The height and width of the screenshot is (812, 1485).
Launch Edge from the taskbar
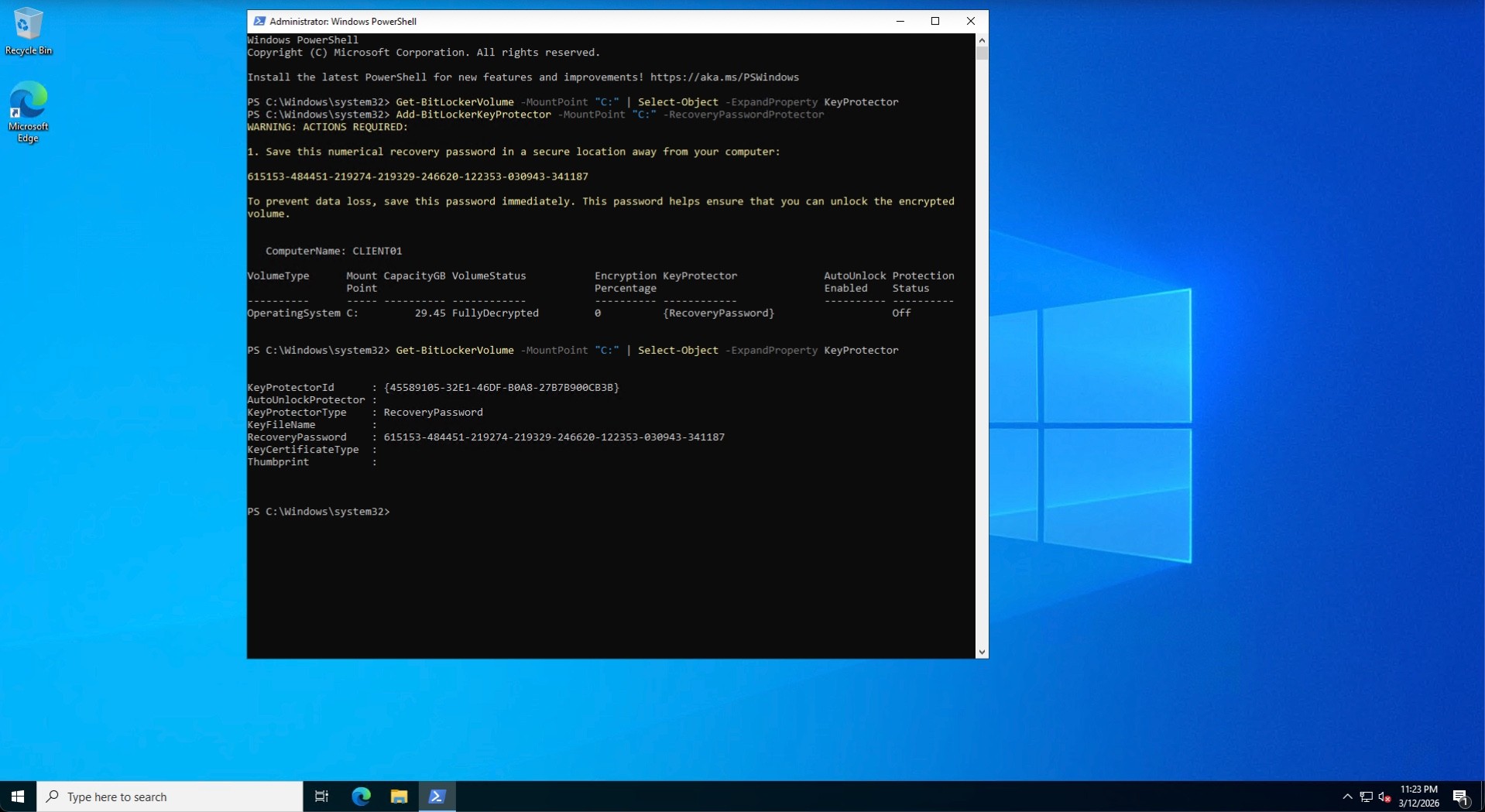pos(361,797)
